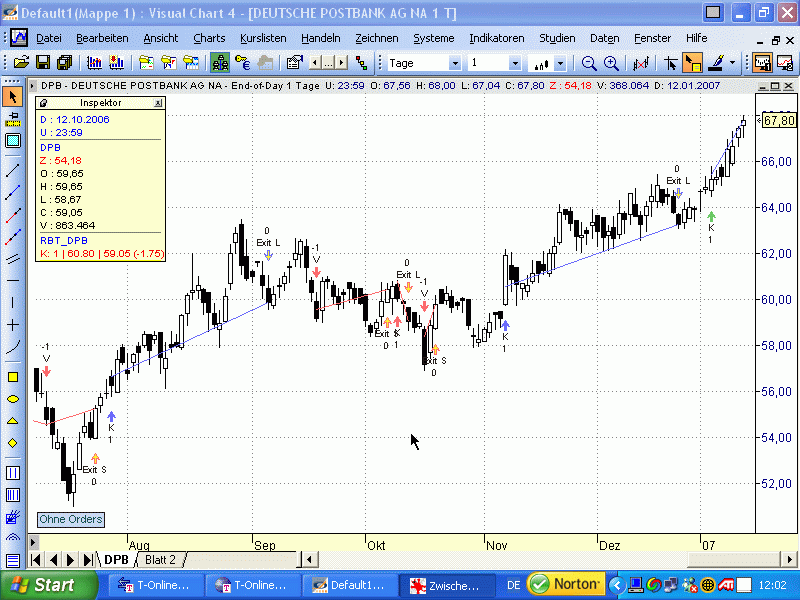The height and width of the screenshot is (600, 800).
Task: Switch to monitor 1 chart view icon
Action: 763,63
